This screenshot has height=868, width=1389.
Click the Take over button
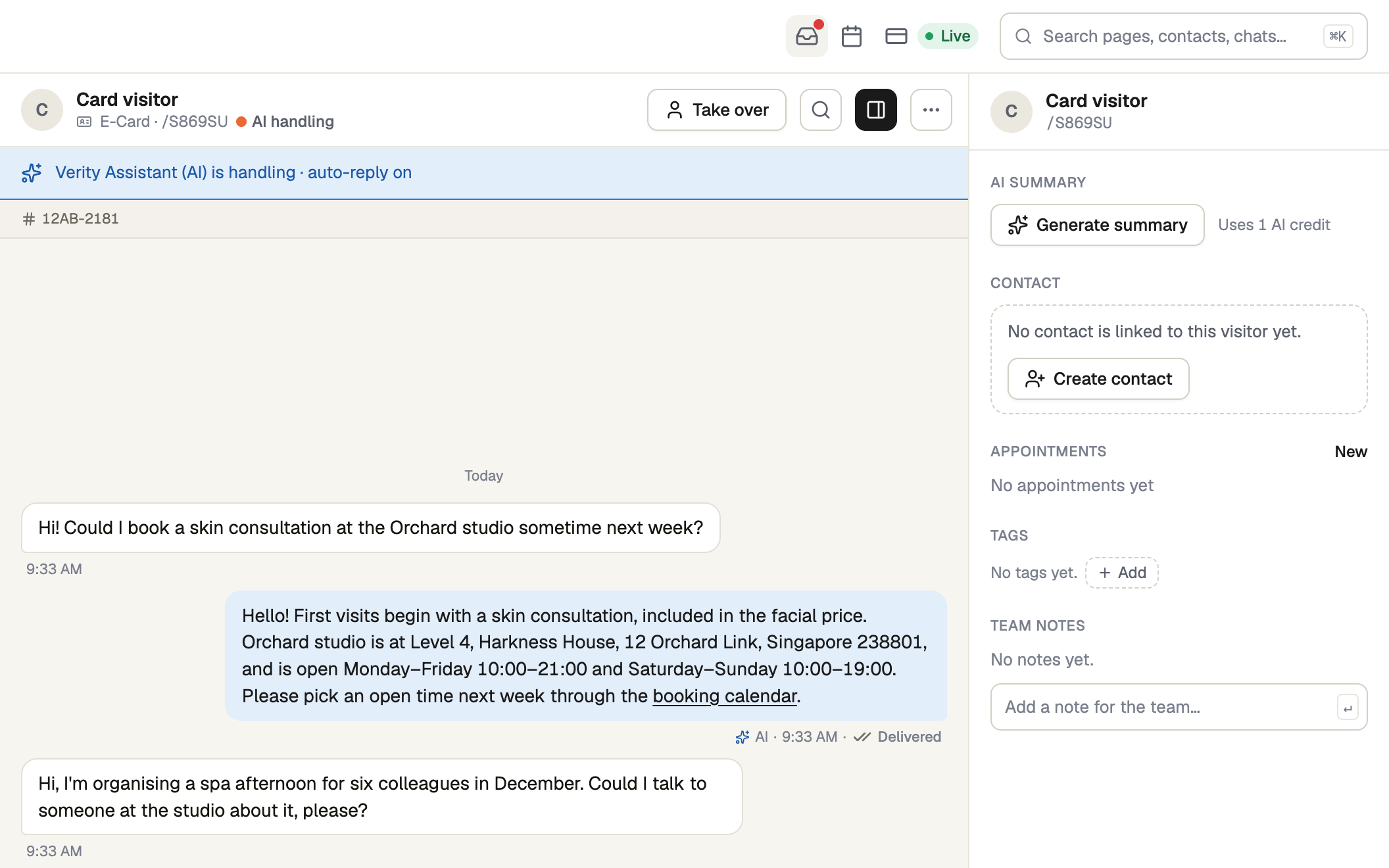pyautogui.click(x=717, y=110)
